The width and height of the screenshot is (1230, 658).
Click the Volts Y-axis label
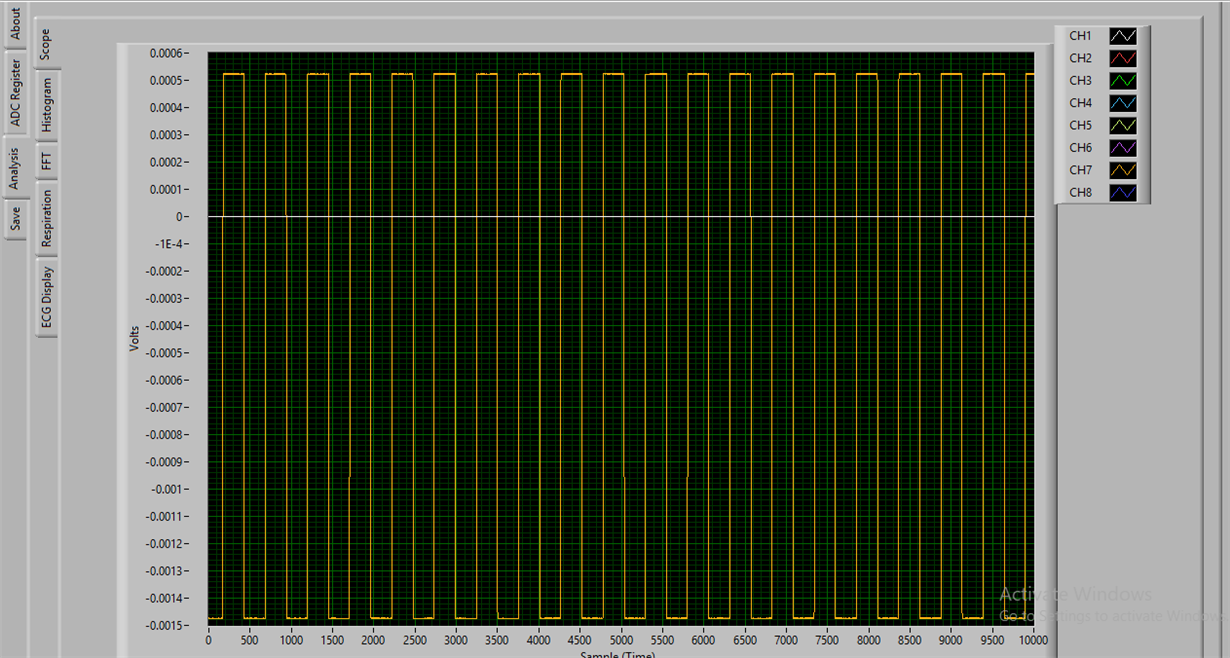tap(134, 339)
